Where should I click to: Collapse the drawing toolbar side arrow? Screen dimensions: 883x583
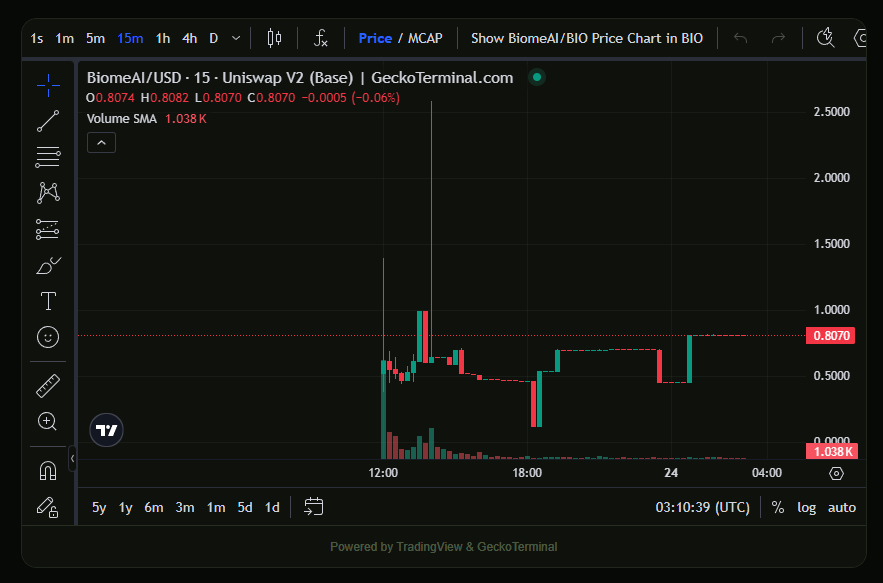(x=72, y=459)
